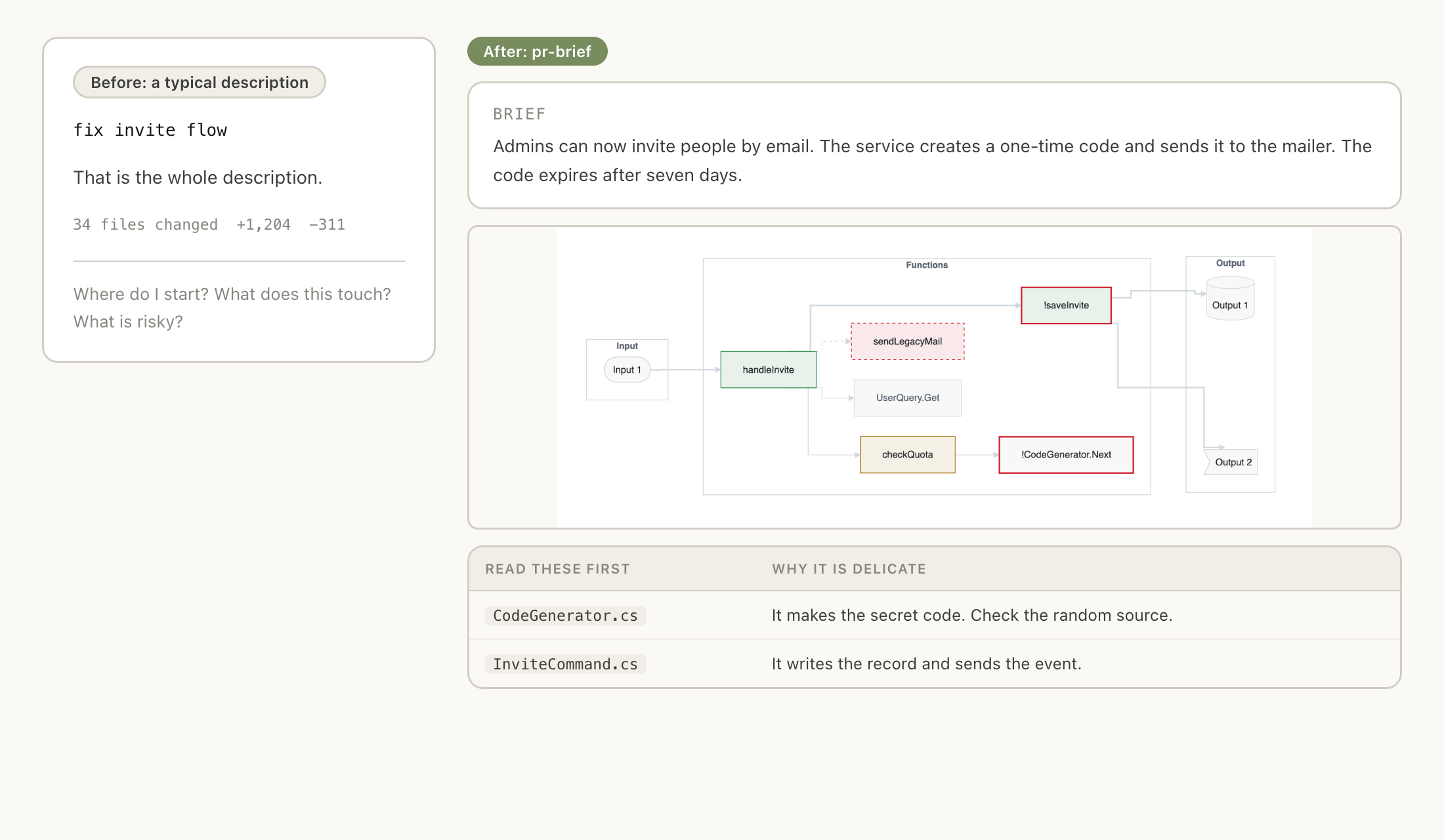Select the !saveInvite node
Screen dimensions: 1444x840
(1066, 305)
